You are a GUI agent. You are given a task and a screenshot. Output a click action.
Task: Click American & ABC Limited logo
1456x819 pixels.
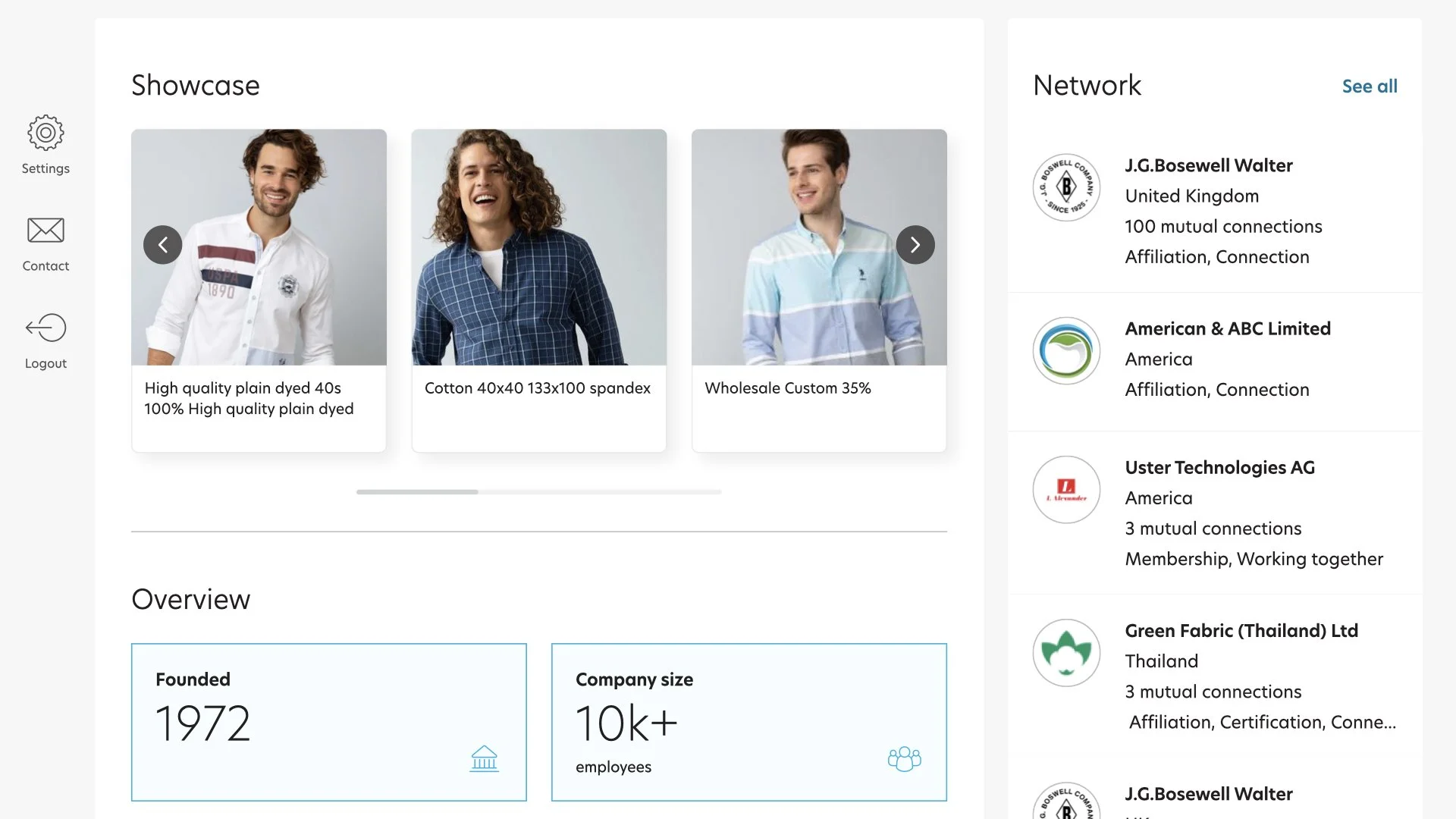pyautogui.click(x=1066, y=350)
